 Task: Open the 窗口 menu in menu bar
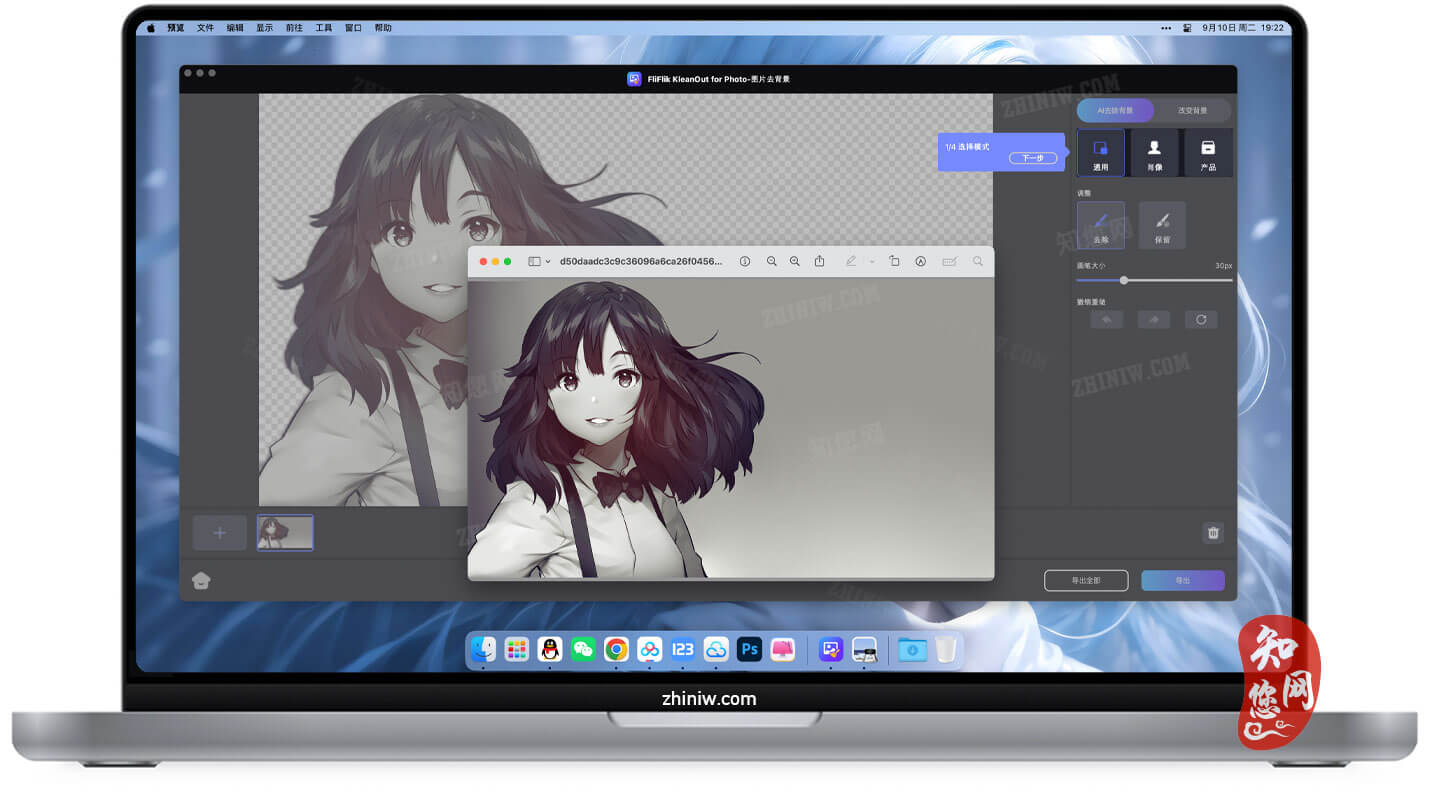click(x=353, y=28)
